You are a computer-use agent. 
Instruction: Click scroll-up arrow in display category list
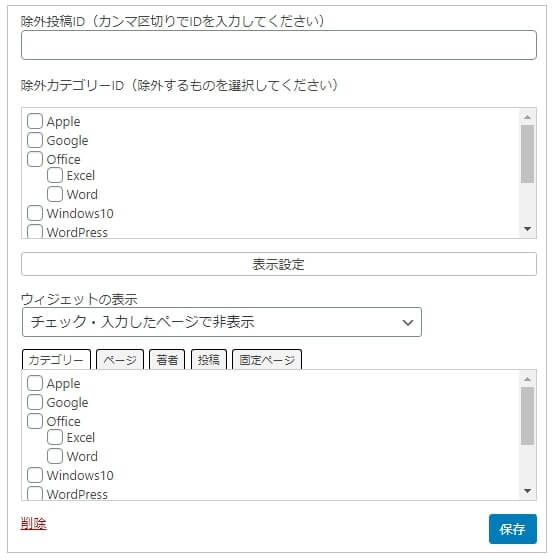527,379
